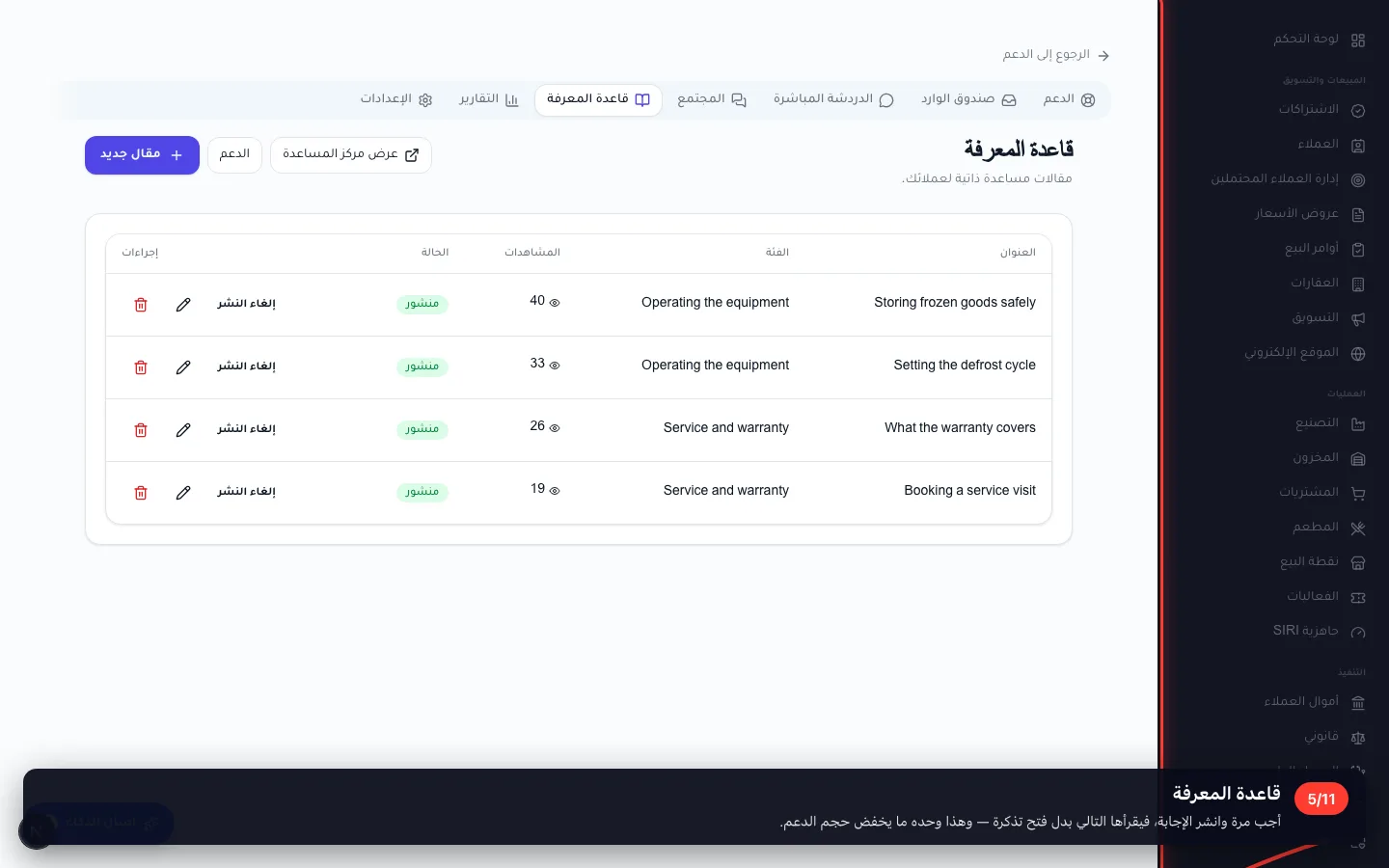
Task: Switch to the الدعم tab in tab bar
Action: (x=1070, y=99)
